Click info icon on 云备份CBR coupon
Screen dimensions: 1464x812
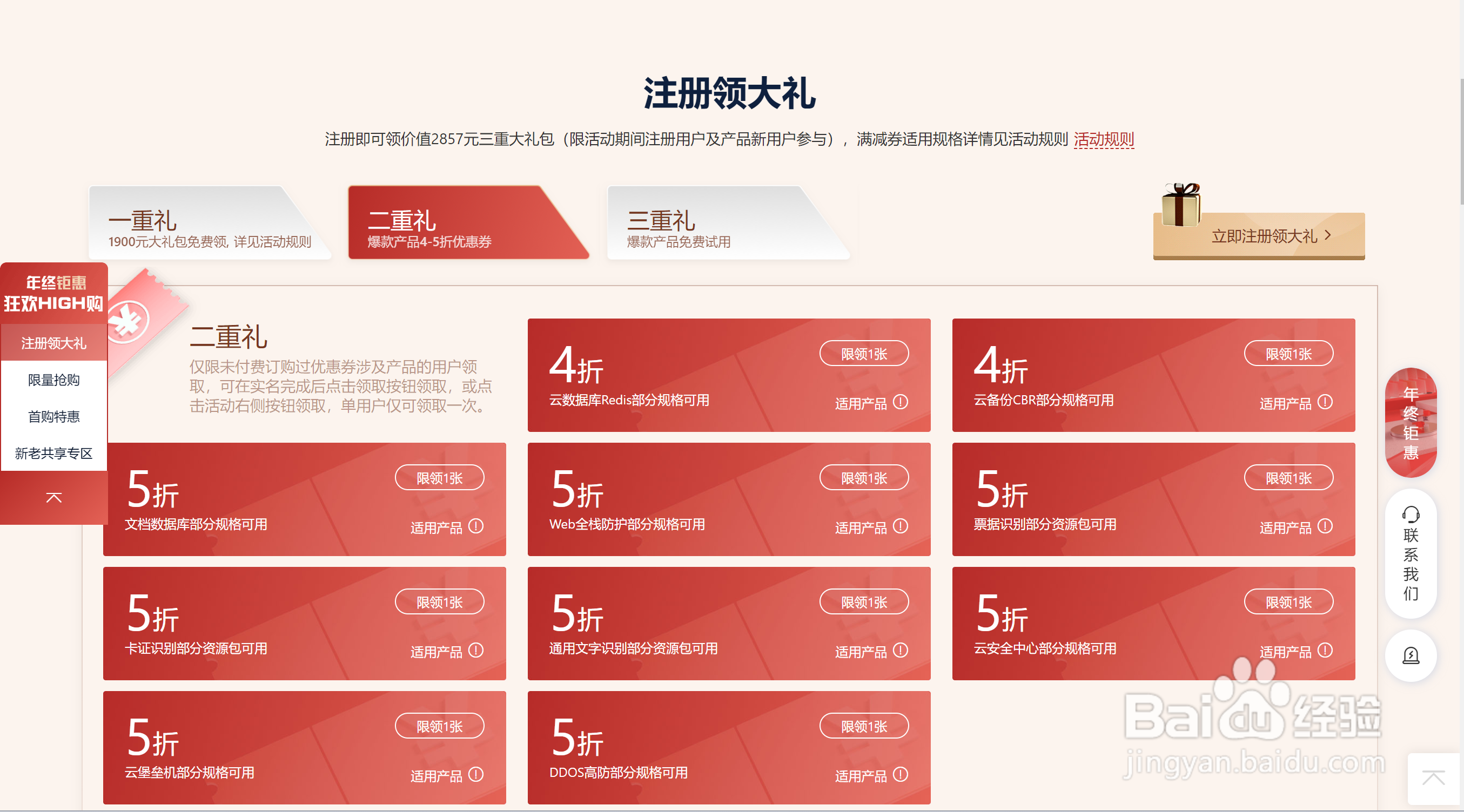1325,402
